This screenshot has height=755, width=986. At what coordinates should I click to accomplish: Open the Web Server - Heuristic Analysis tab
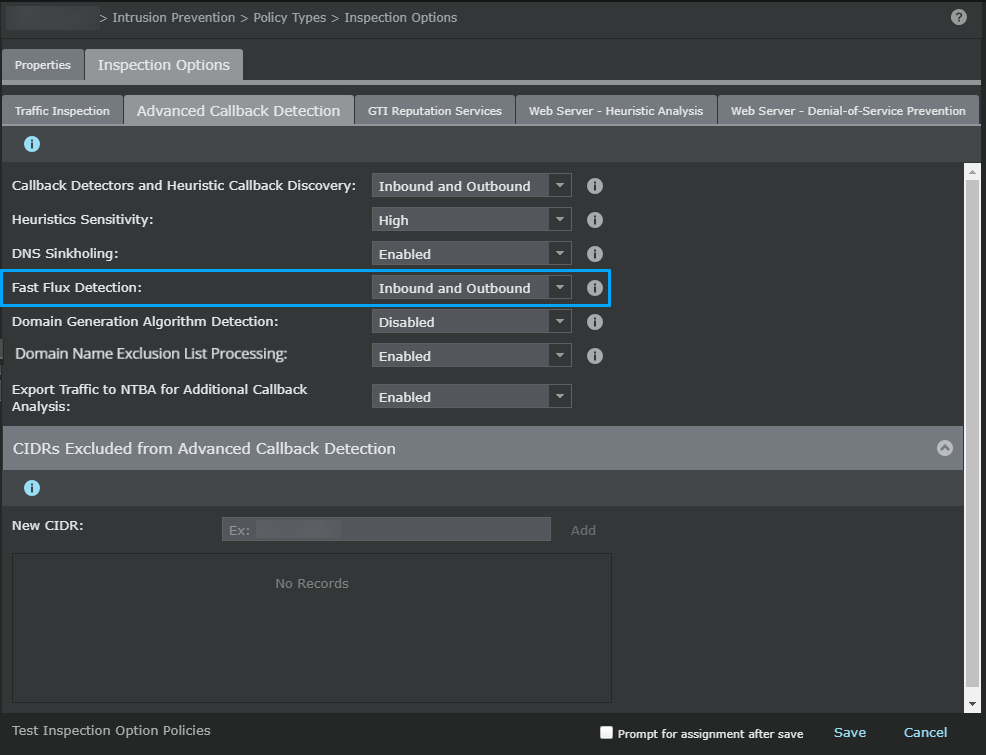click(x=616, y=111)
